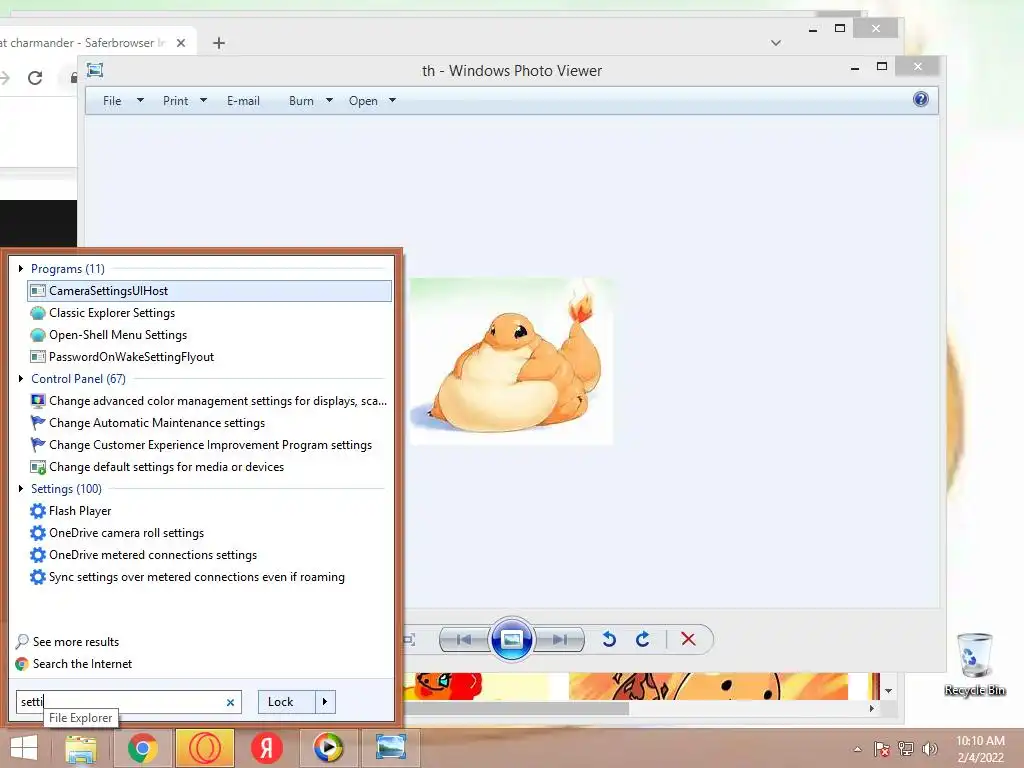Image resolution: width=1024 pixels, height=768 pixels.
Task: Expand the shutdown options arrow next to Lock
Action: tap(325, 702)
